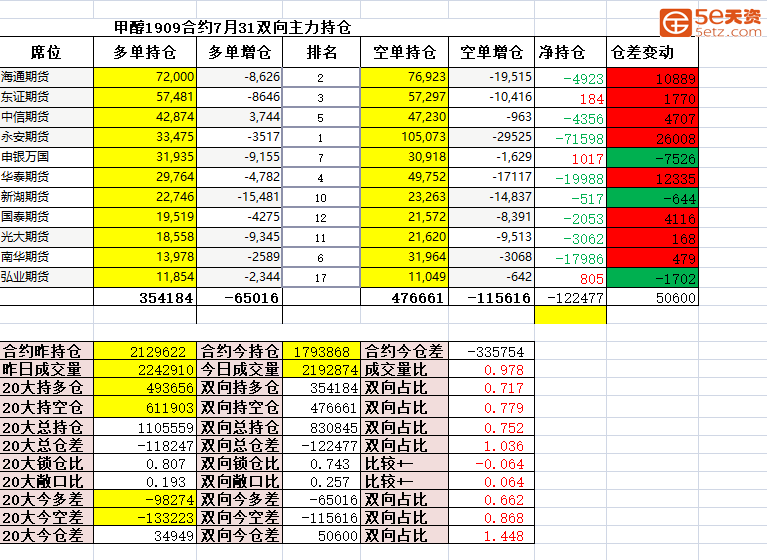Click the title cell 甲醇1909合约7月31双向主力持仓
The width and height of the screenshot is (767, 560).
pos(232,27)
